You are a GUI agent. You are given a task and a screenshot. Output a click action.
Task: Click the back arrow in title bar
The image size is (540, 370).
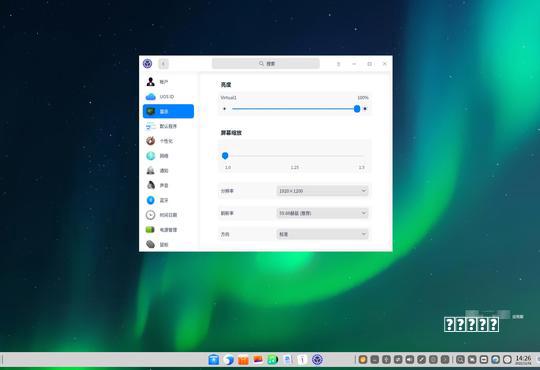tap(164, 64)
